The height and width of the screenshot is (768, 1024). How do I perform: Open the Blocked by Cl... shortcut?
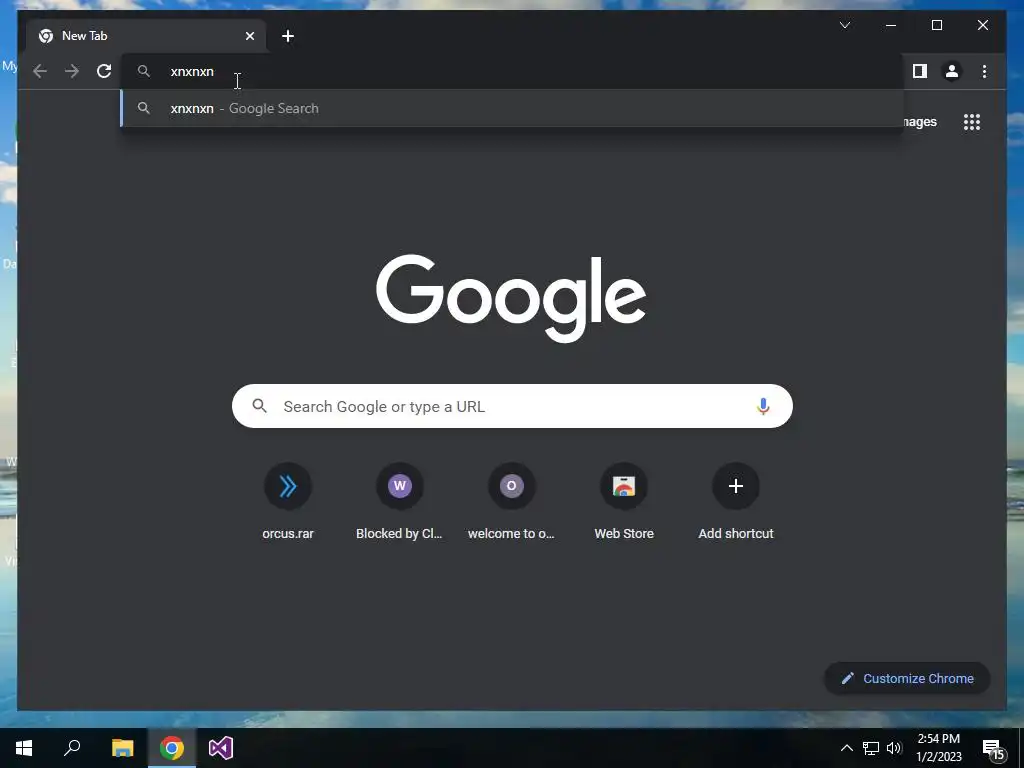pyautogui.click(x=400, y=502)
